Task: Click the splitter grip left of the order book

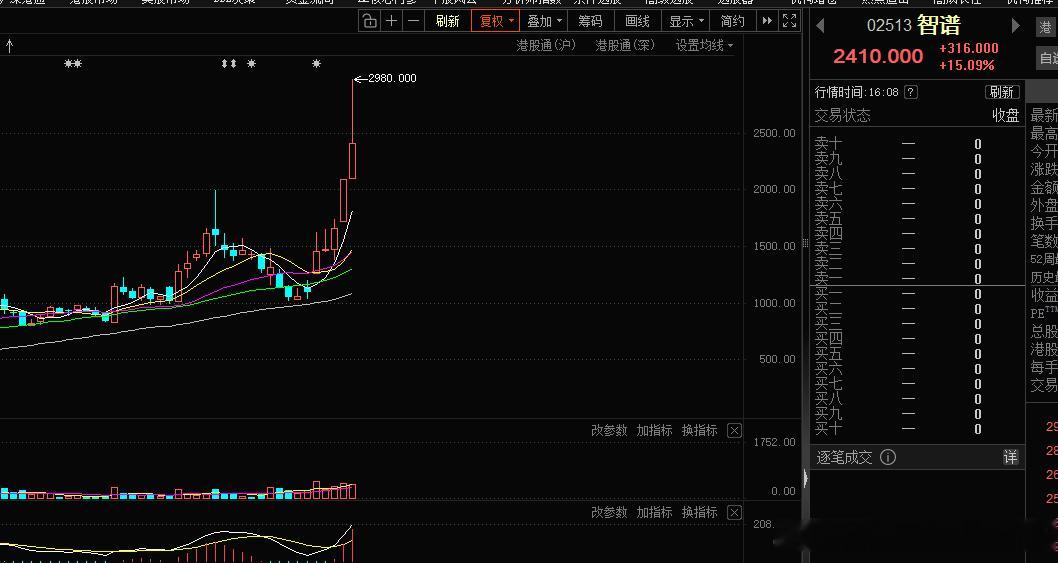Action: click(804, 244)
